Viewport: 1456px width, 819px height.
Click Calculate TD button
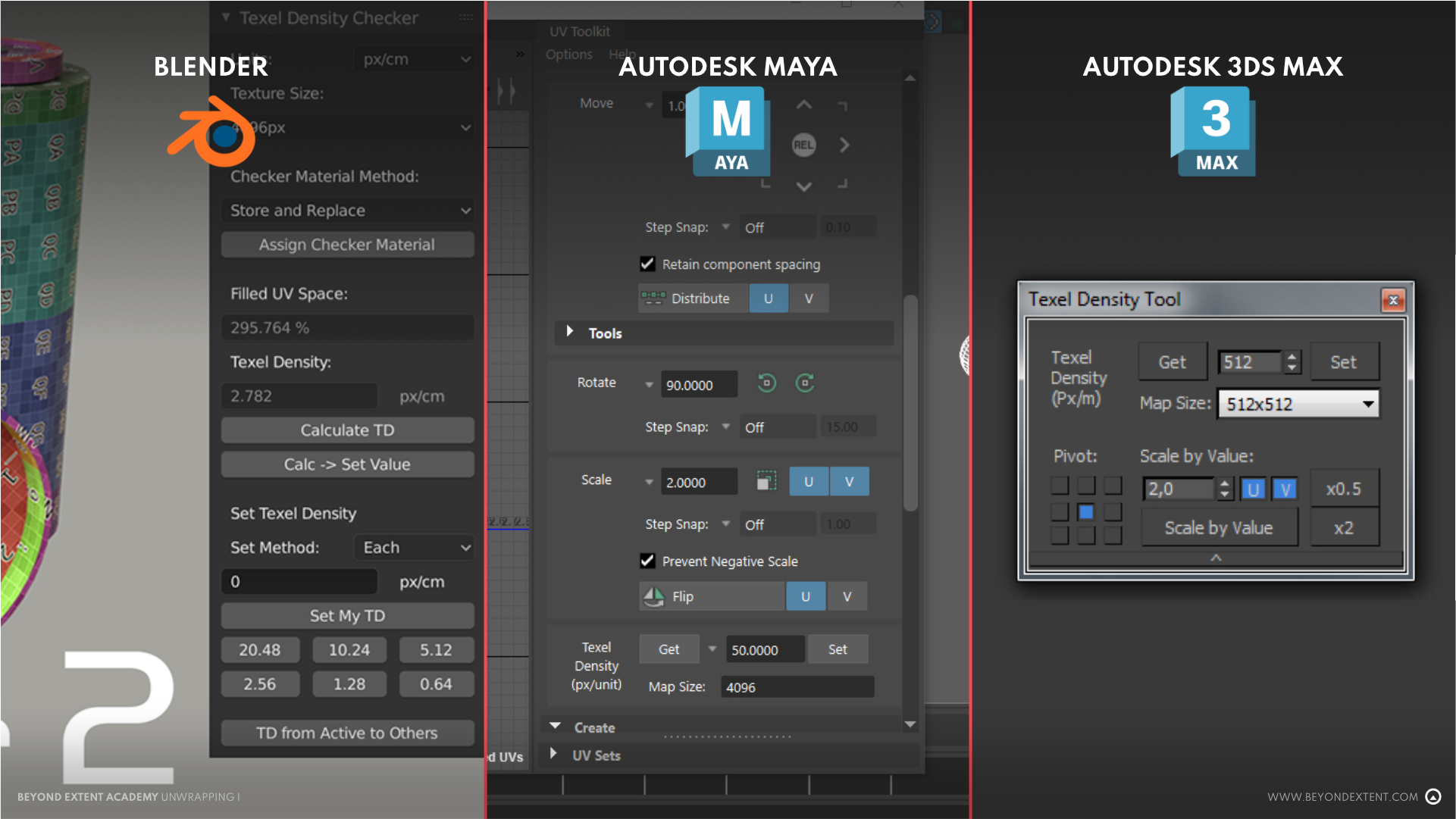[x=348, y=430]
